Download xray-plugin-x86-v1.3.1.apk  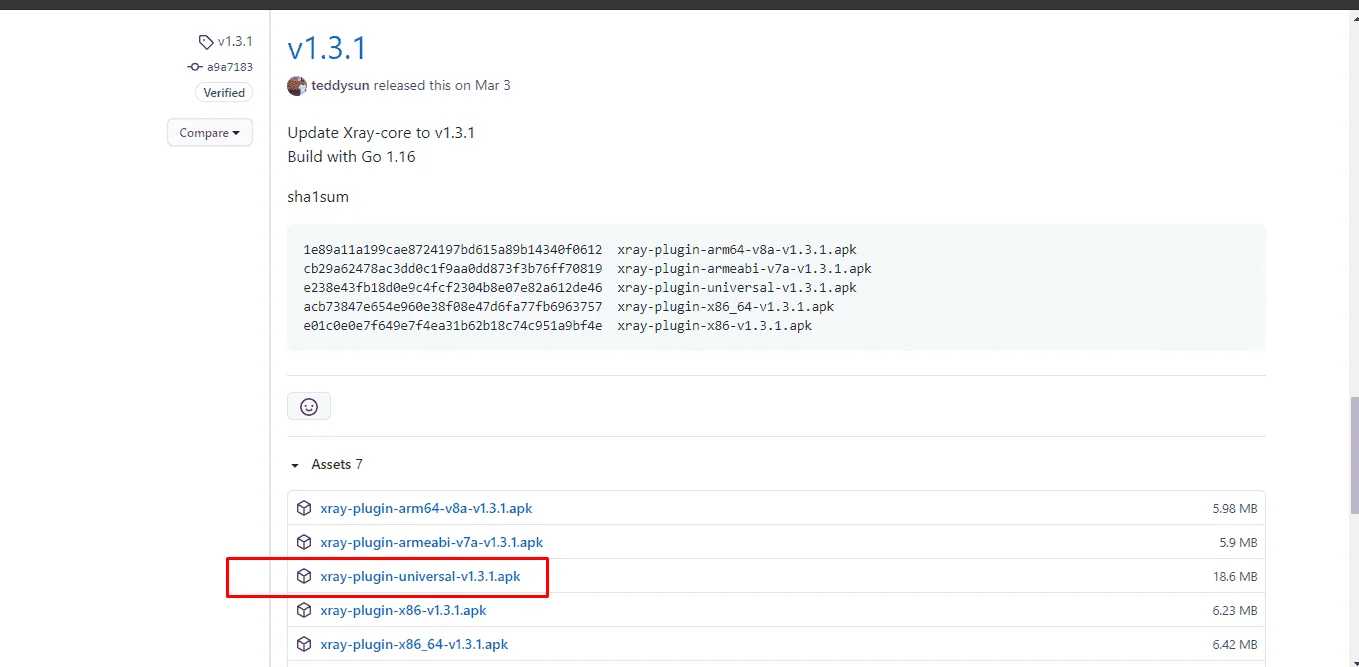tap(403, 610)
